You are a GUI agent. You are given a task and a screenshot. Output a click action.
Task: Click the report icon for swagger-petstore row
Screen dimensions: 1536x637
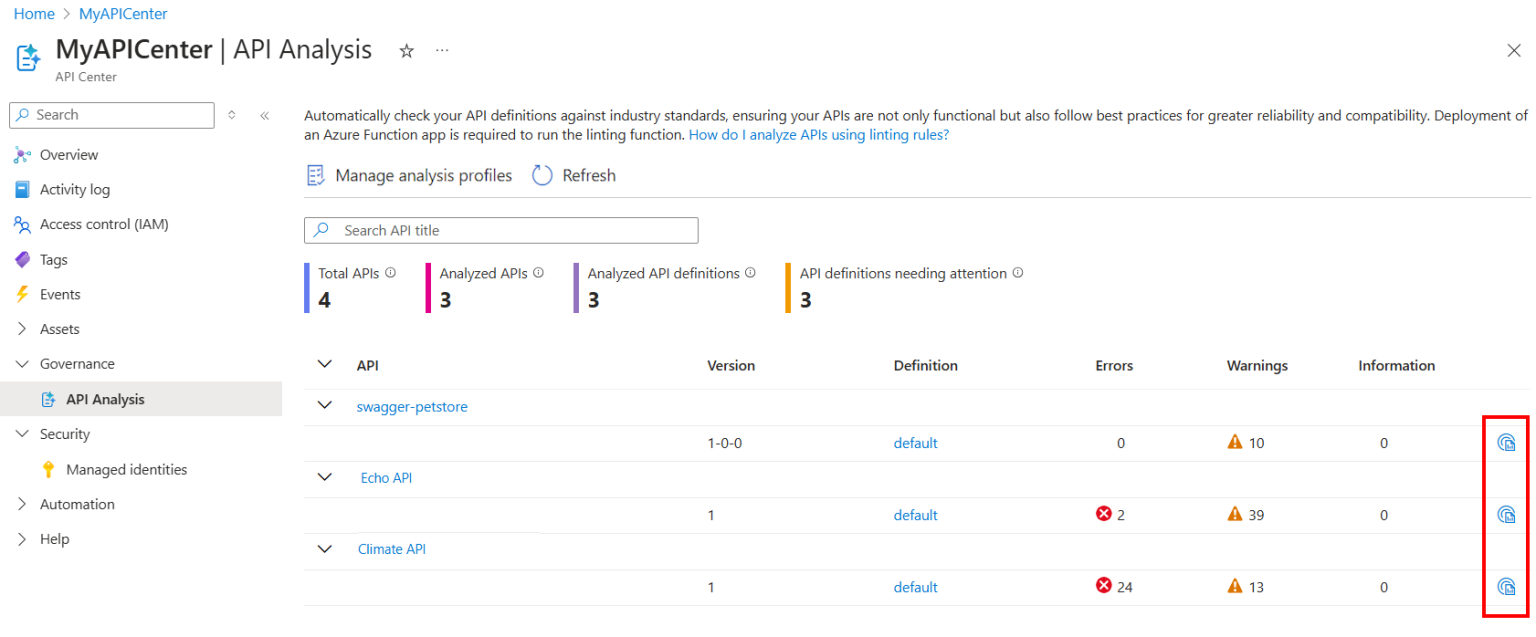click(1506, 442)
